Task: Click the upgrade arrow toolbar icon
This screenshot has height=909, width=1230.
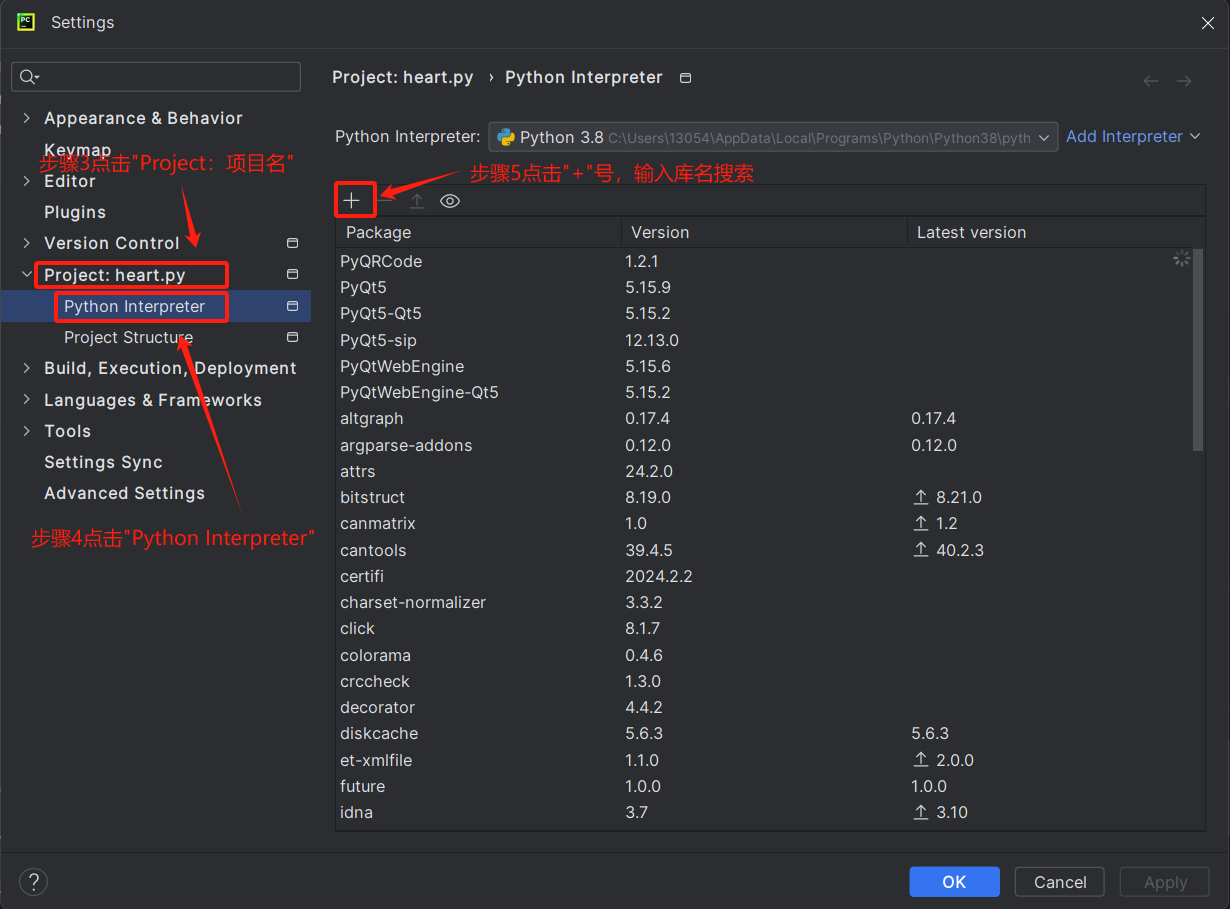Action: click(x=417, y=201)
